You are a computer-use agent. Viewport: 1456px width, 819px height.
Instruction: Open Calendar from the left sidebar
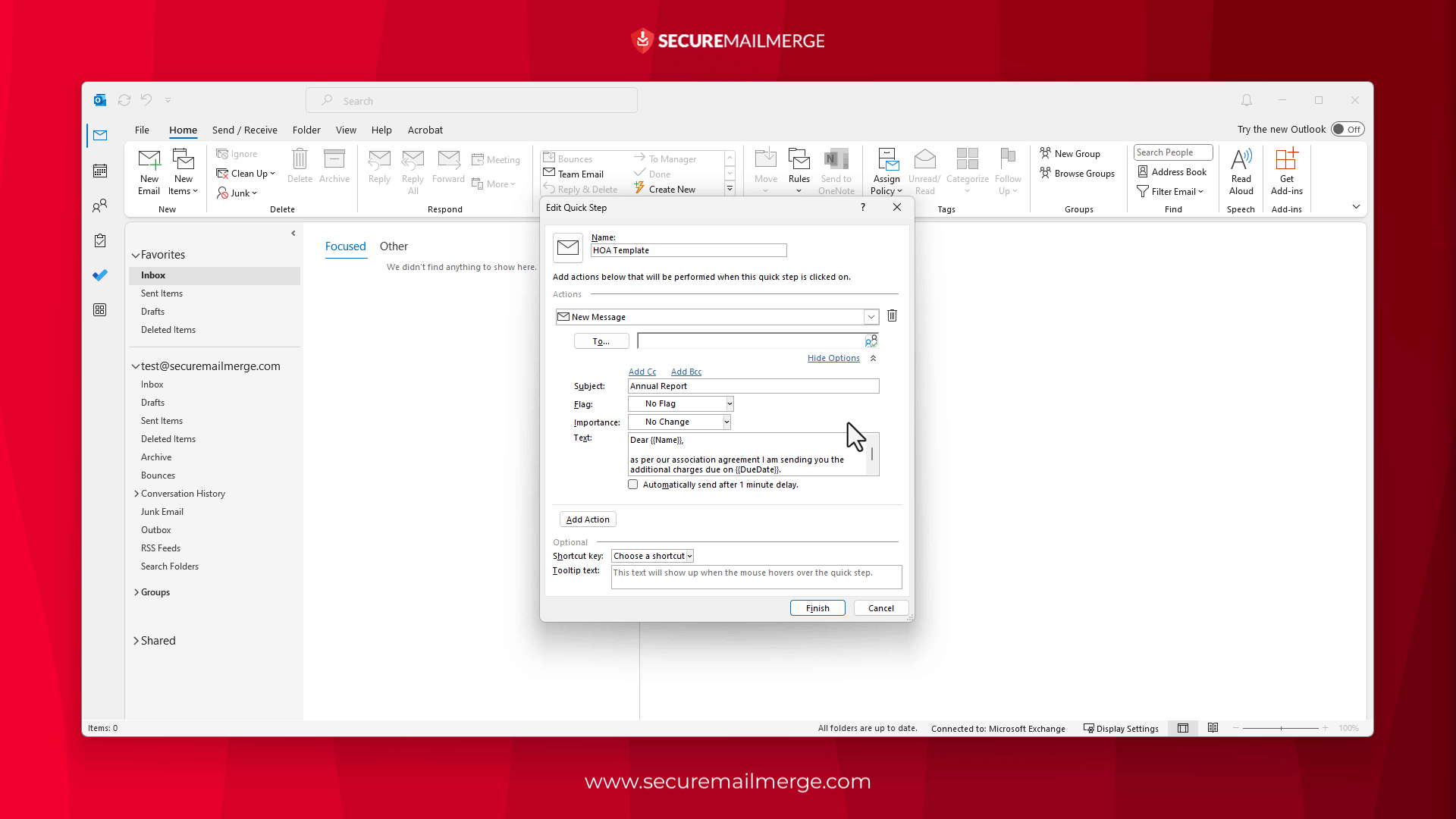pos(100,171)
